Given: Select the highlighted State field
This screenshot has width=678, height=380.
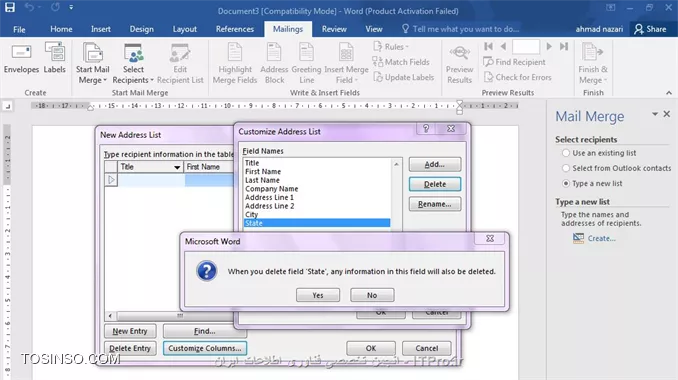Looking at the screenshot, I should click(317, 223).
